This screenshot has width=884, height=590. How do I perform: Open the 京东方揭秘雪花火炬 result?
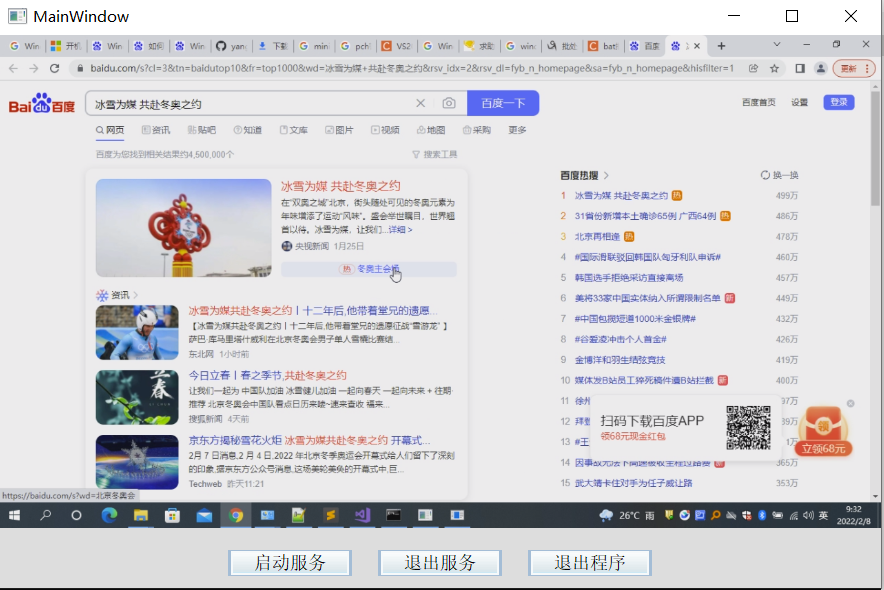pos(309,440)
